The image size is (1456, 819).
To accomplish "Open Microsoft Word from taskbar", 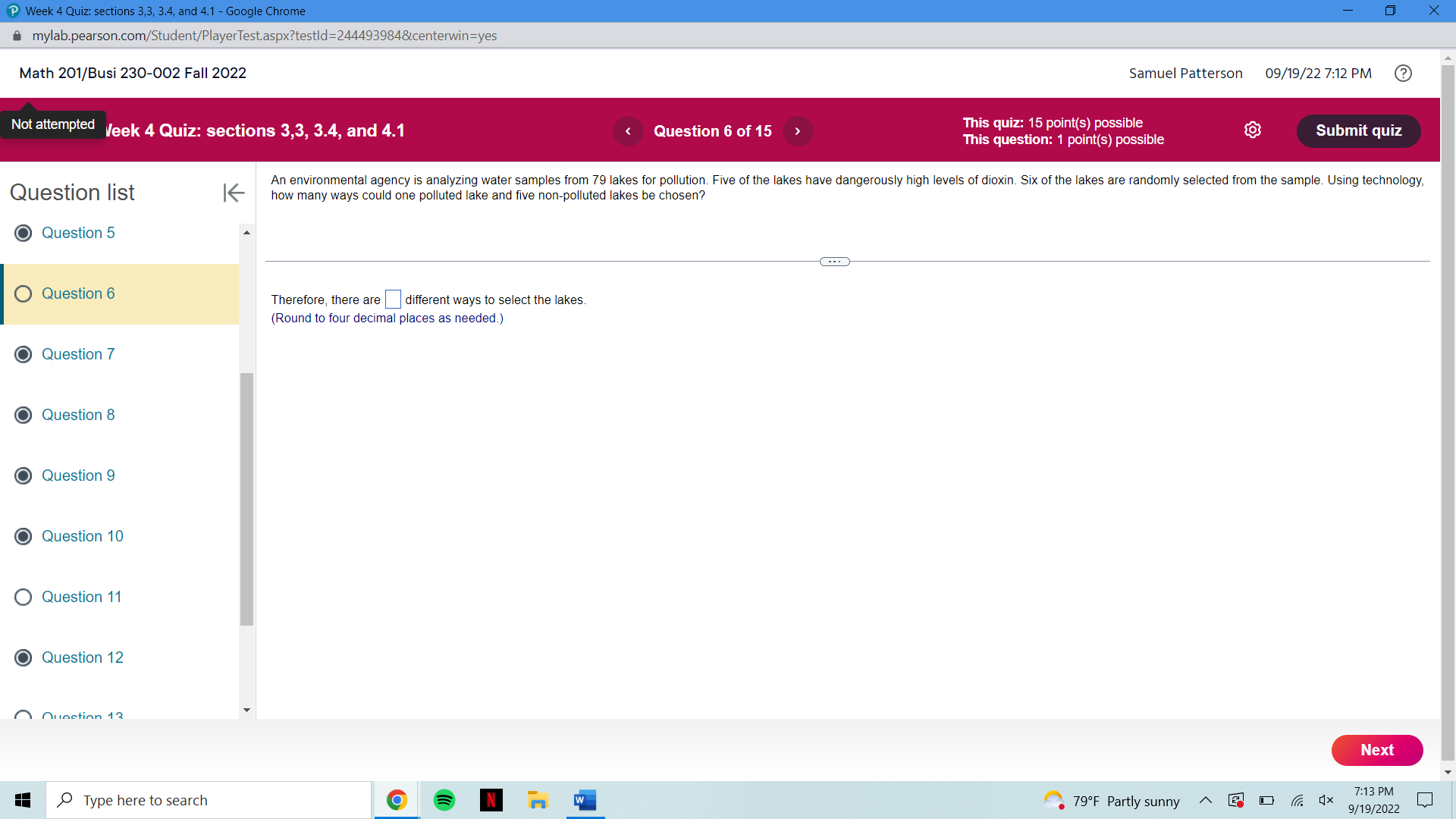I will tap(585, 800).
